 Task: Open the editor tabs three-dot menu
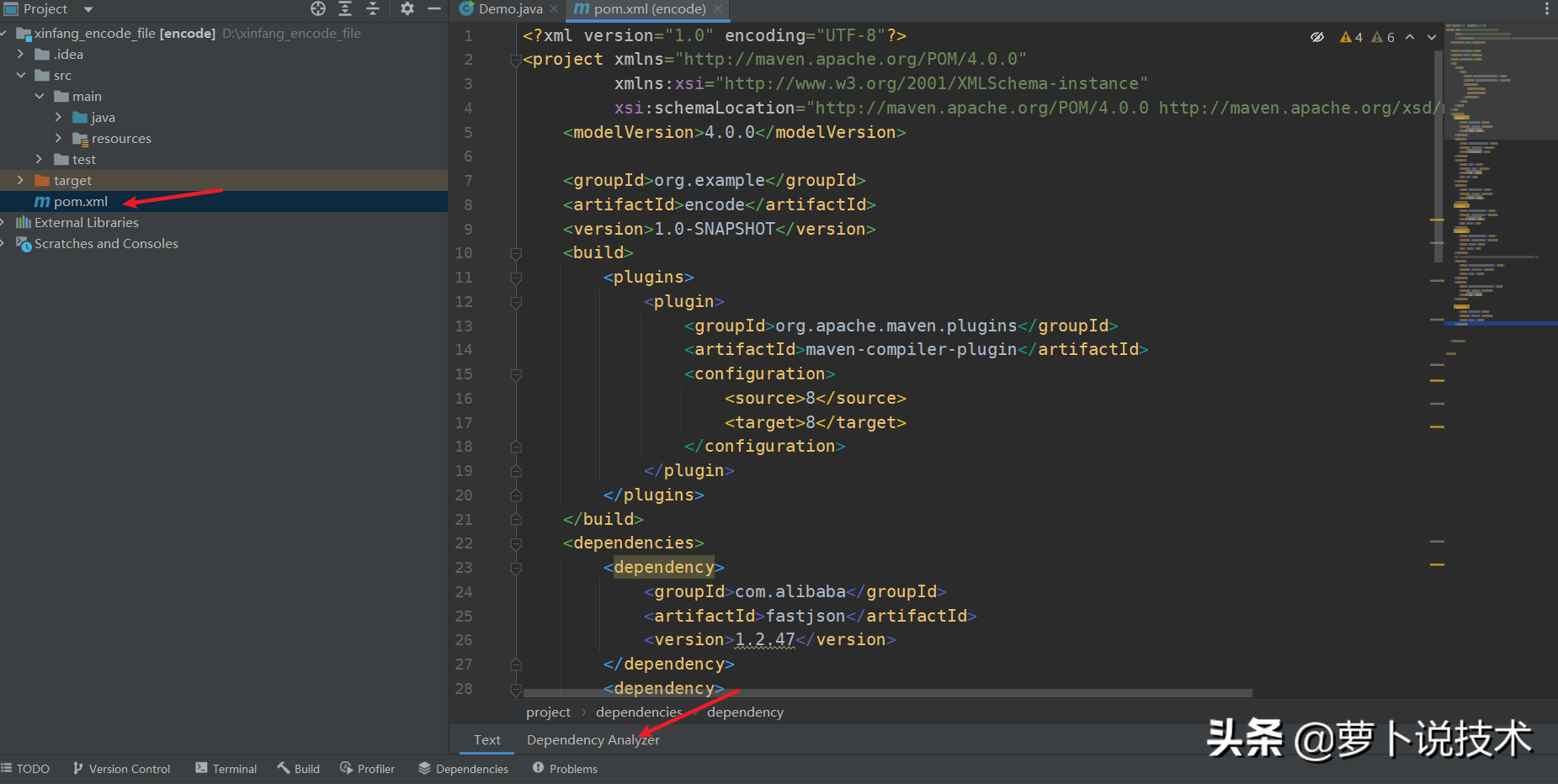pos(1546,8)
